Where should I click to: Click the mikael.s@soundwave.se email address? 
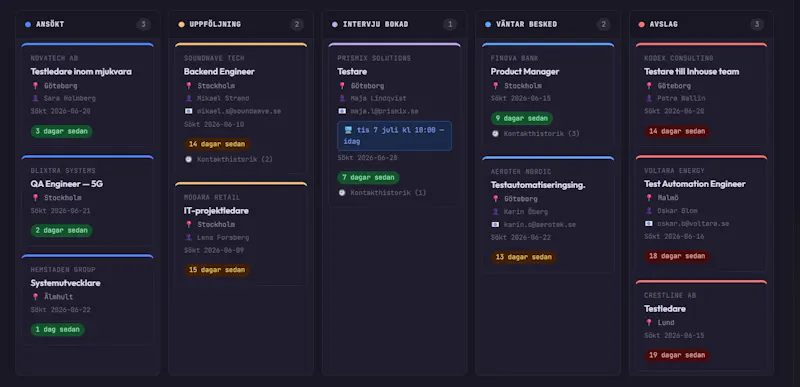pyautogui.click(x=239, y=111)
